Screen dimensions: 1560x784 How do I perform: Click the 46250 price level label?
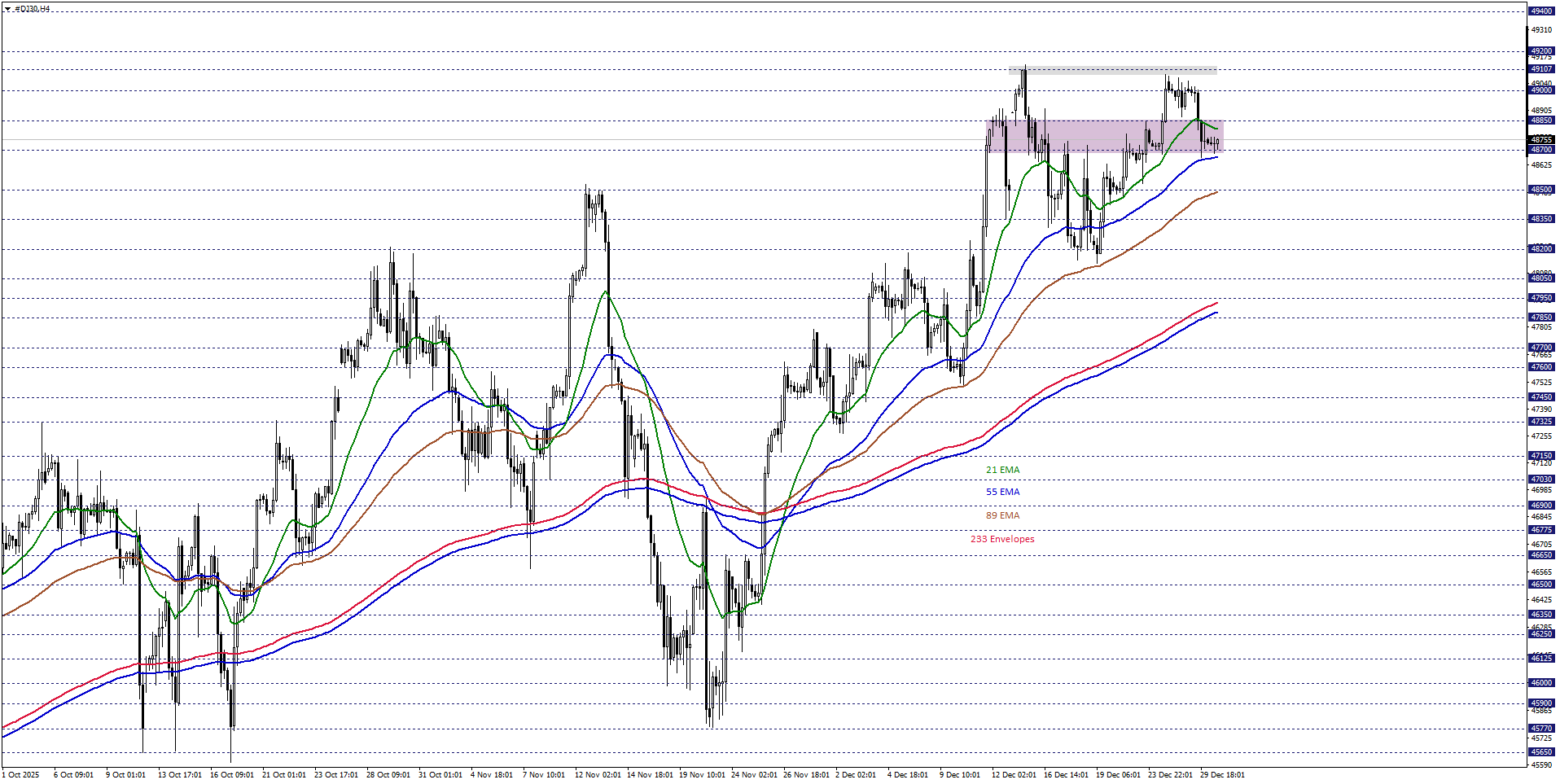[1541, 634]
